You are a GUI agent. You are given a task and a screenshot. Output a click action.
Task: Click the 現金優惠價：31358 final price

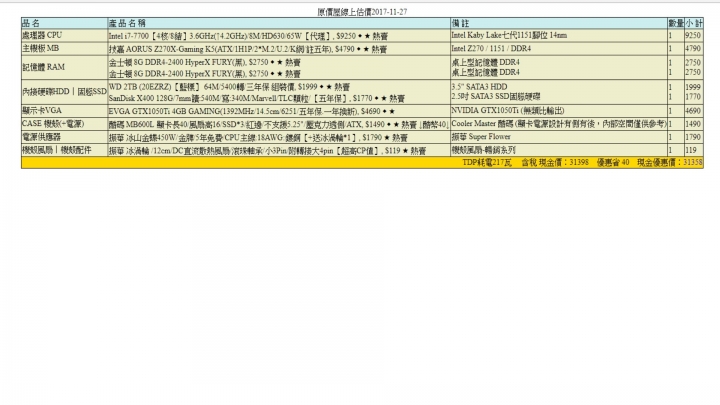[670, 163]
